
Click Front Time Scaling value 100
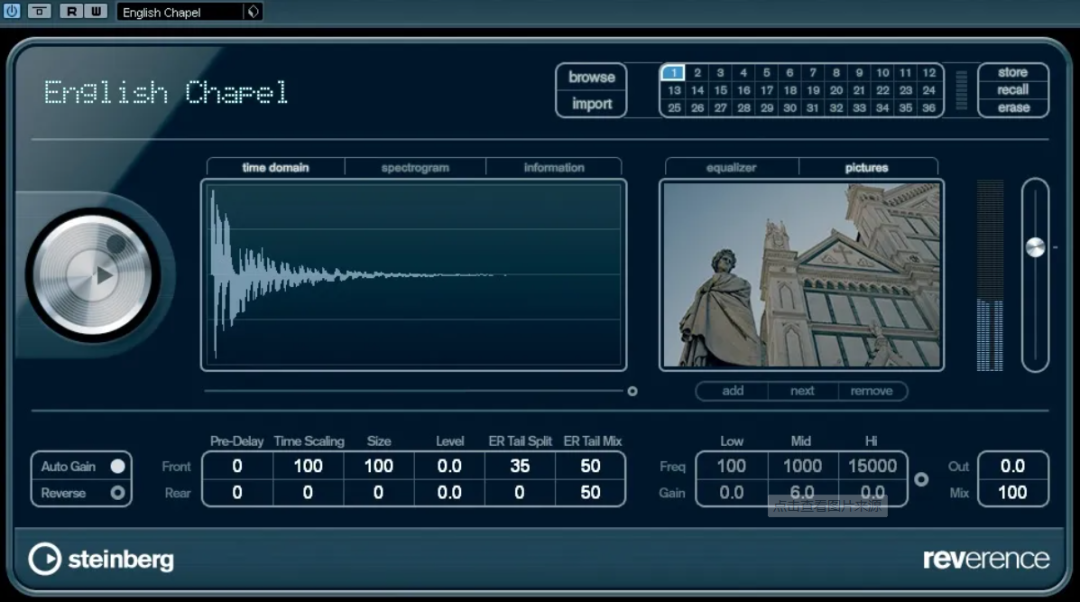(308, 466)
